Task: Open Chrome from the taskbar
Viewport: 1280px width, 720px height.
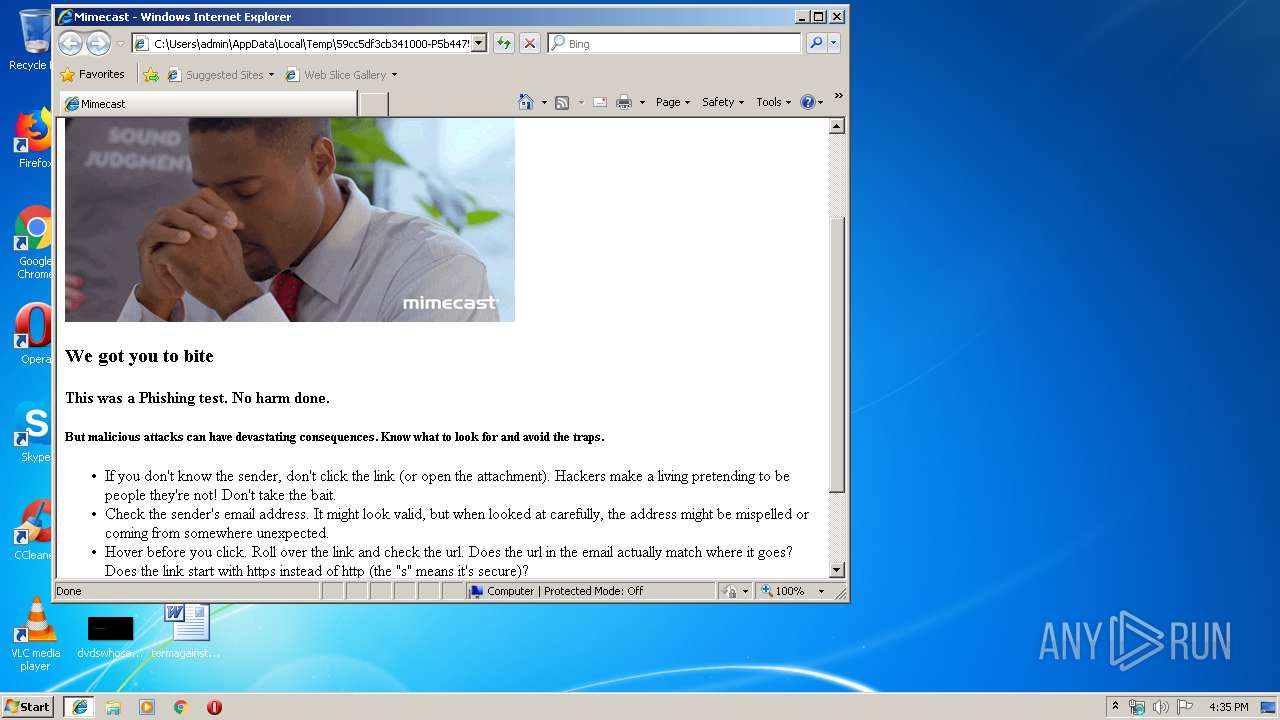Action: click(181, 707)
